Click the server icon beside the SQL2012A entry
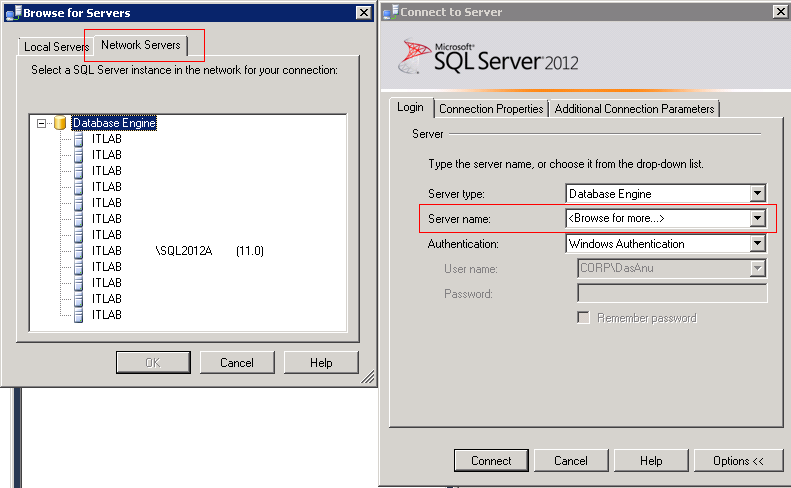The width and height of the screenshot is (791, 488). coord(79,251)
